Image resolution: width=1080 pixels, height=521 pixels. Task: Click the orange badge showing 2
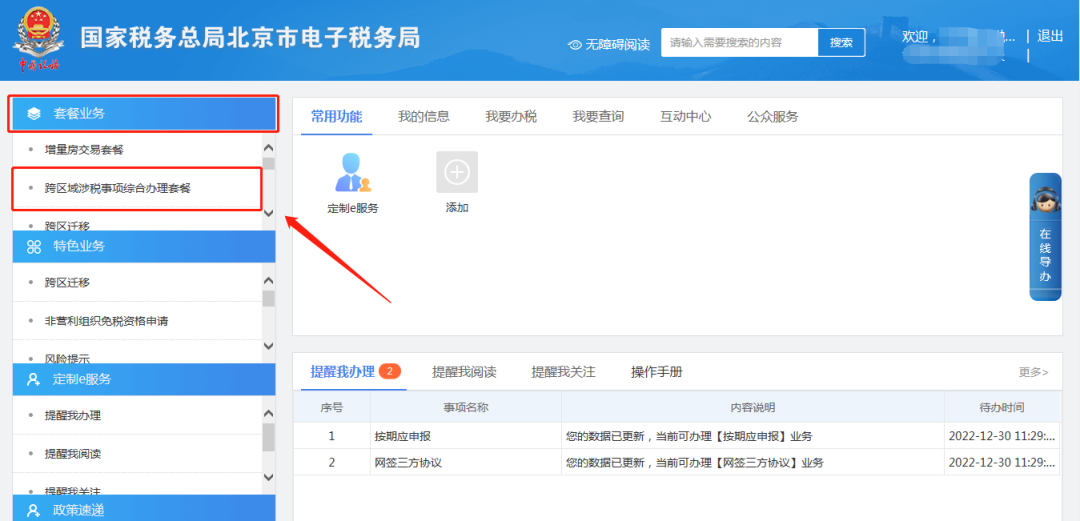click(390, 371)
